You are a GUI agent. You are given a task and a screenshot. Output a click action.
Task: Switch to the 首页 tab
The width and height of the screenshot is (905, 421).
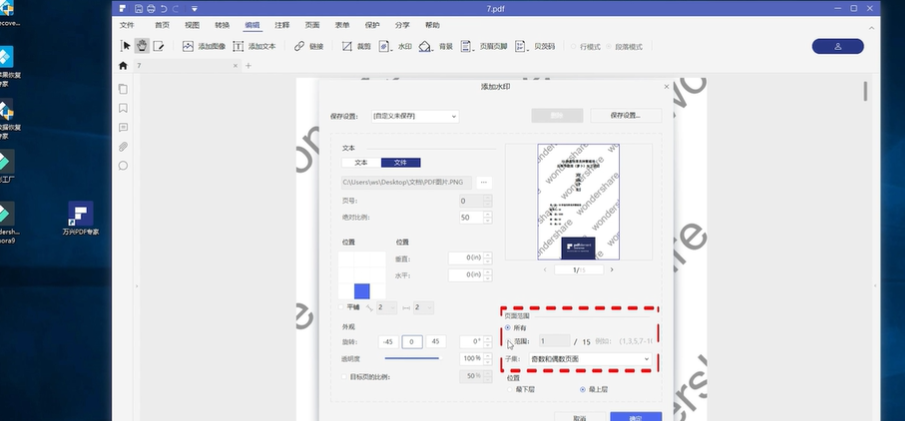[x=162, y=25]
